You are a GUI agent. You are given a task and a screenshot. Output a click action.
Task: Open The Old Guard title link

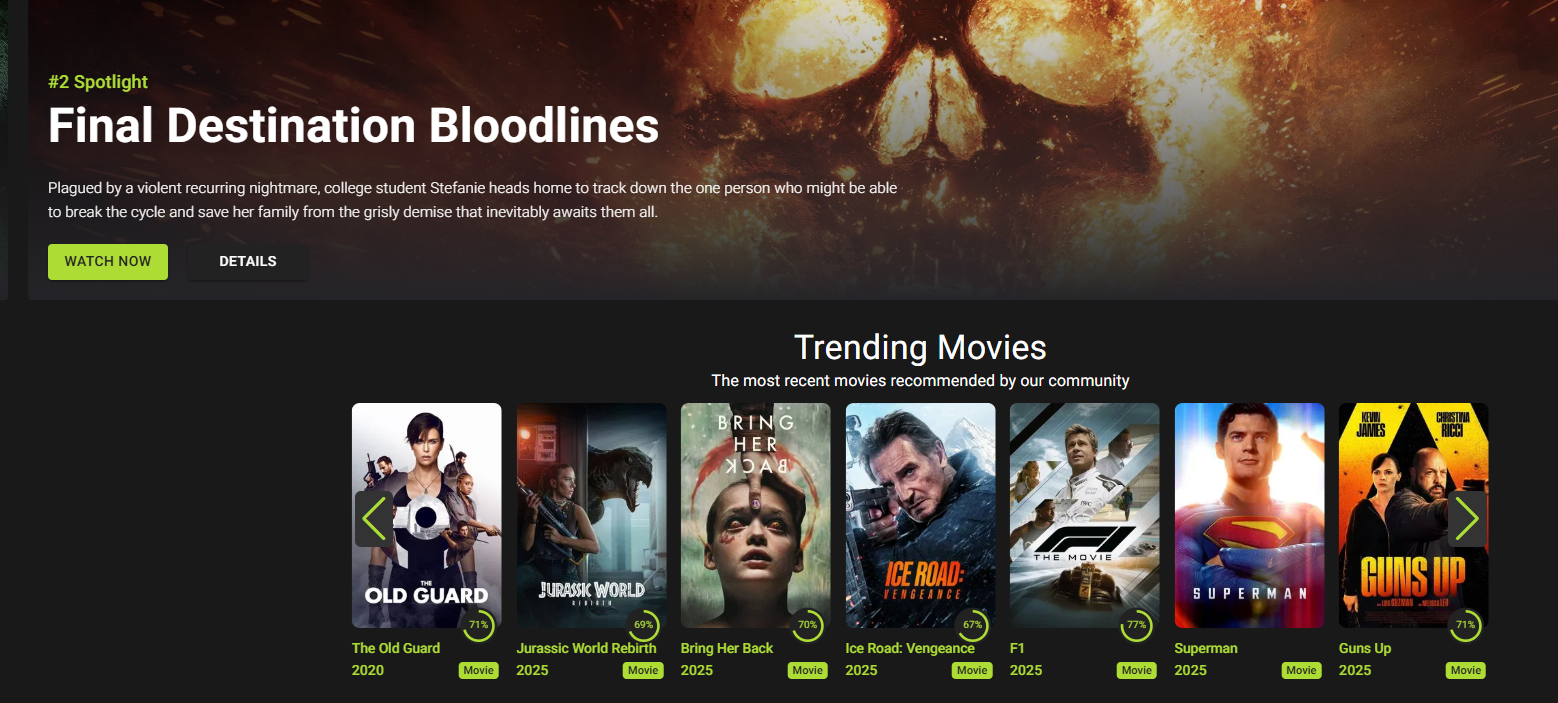(x=396, y=648)
